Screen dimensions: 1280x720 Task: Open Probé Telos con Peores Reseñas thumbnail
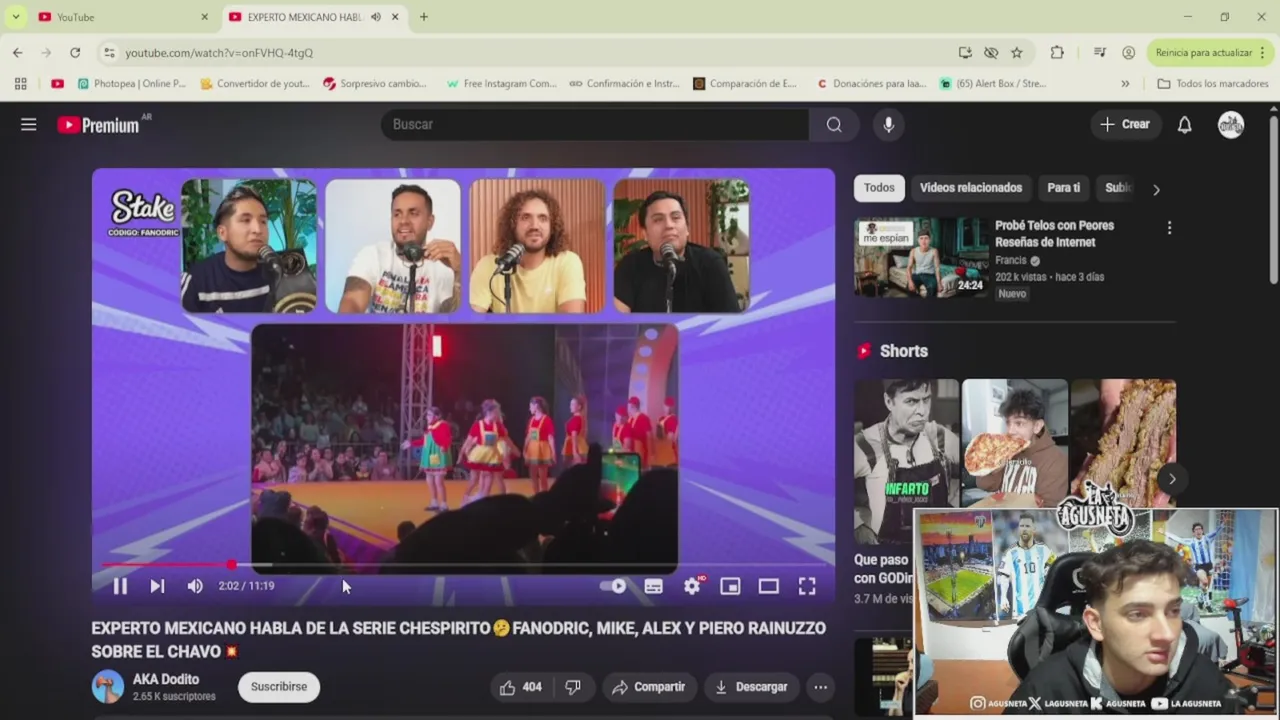click(920, 257)
